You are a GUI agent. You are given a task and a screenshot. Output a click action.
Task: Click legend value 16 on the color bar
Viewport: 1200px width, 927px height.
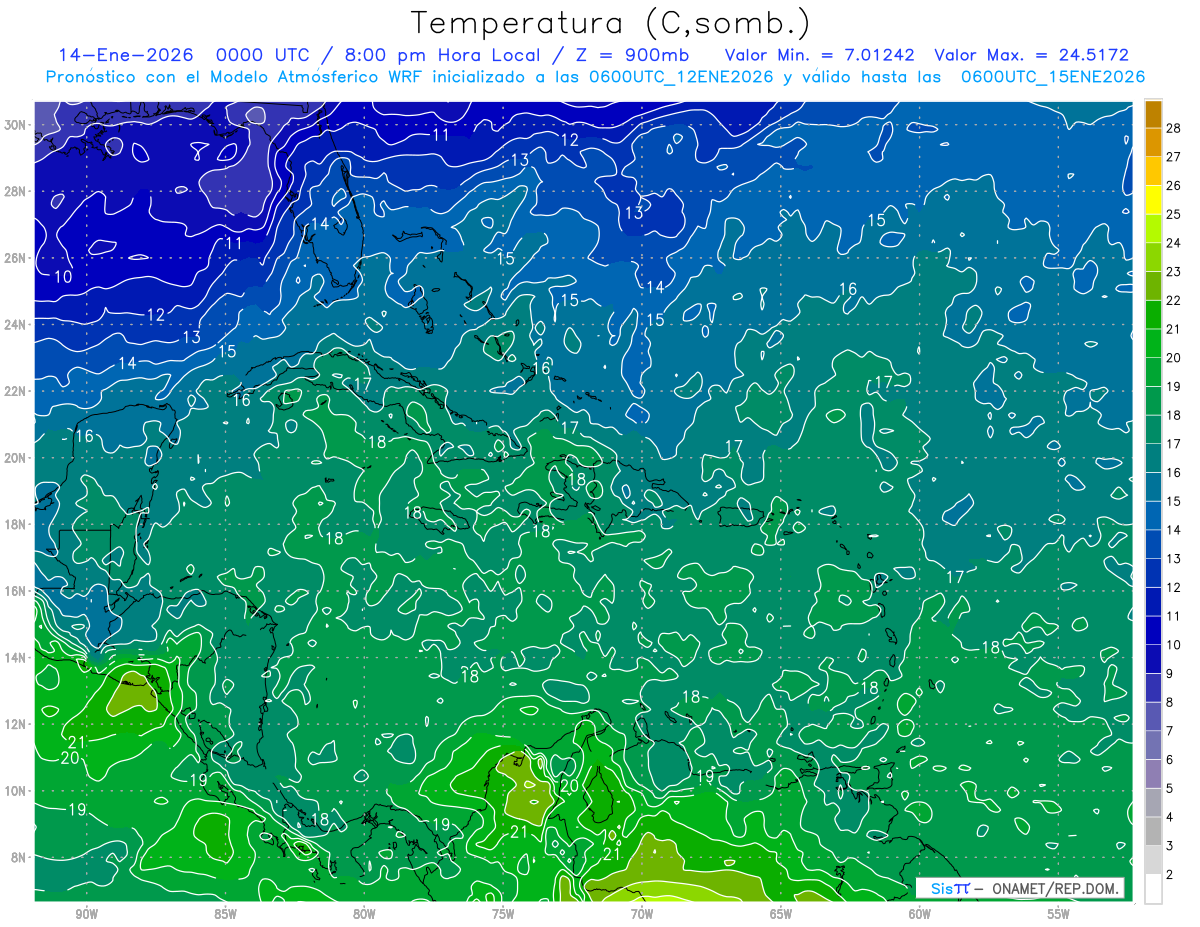(x=1174, y=472)
